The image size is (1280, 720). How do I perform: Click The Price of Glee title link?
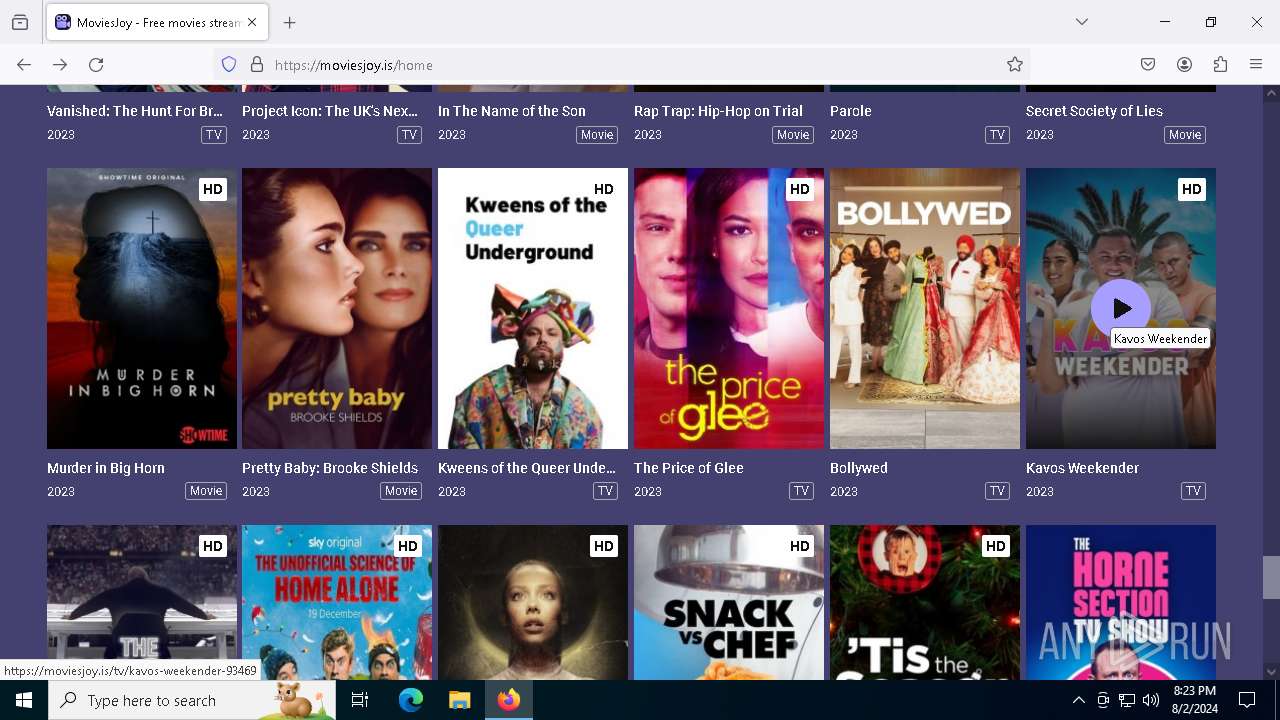(x=689, y=468)
